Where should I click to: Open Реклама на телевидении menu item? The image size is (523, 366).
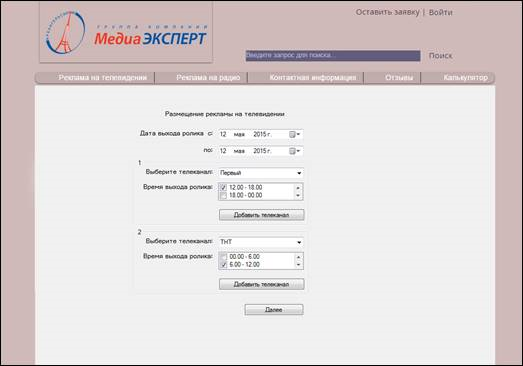pos(102,78)
